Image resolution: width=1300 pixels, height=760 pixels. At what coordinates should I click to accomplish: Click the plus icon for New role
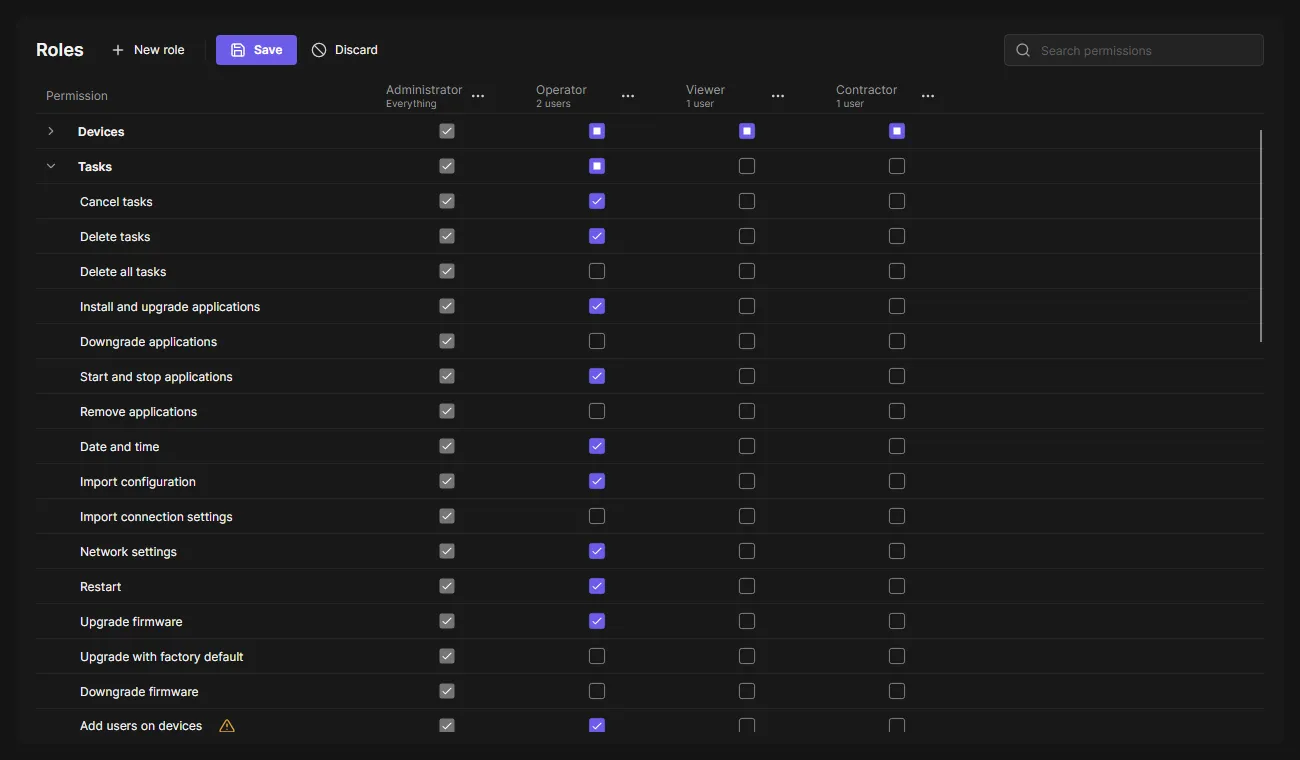(118, 50)
